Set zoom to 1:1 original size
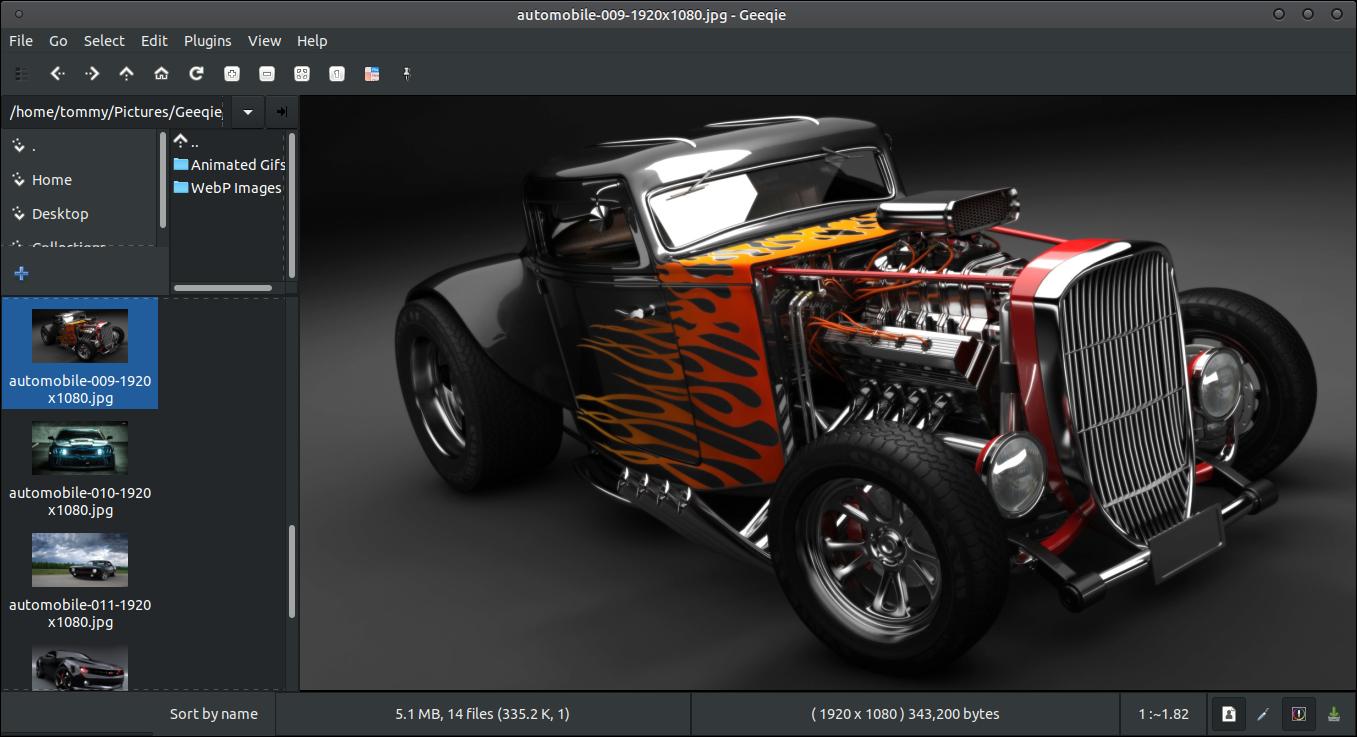The height and width of the screenshot is (737, 1357). click(337, 73)
